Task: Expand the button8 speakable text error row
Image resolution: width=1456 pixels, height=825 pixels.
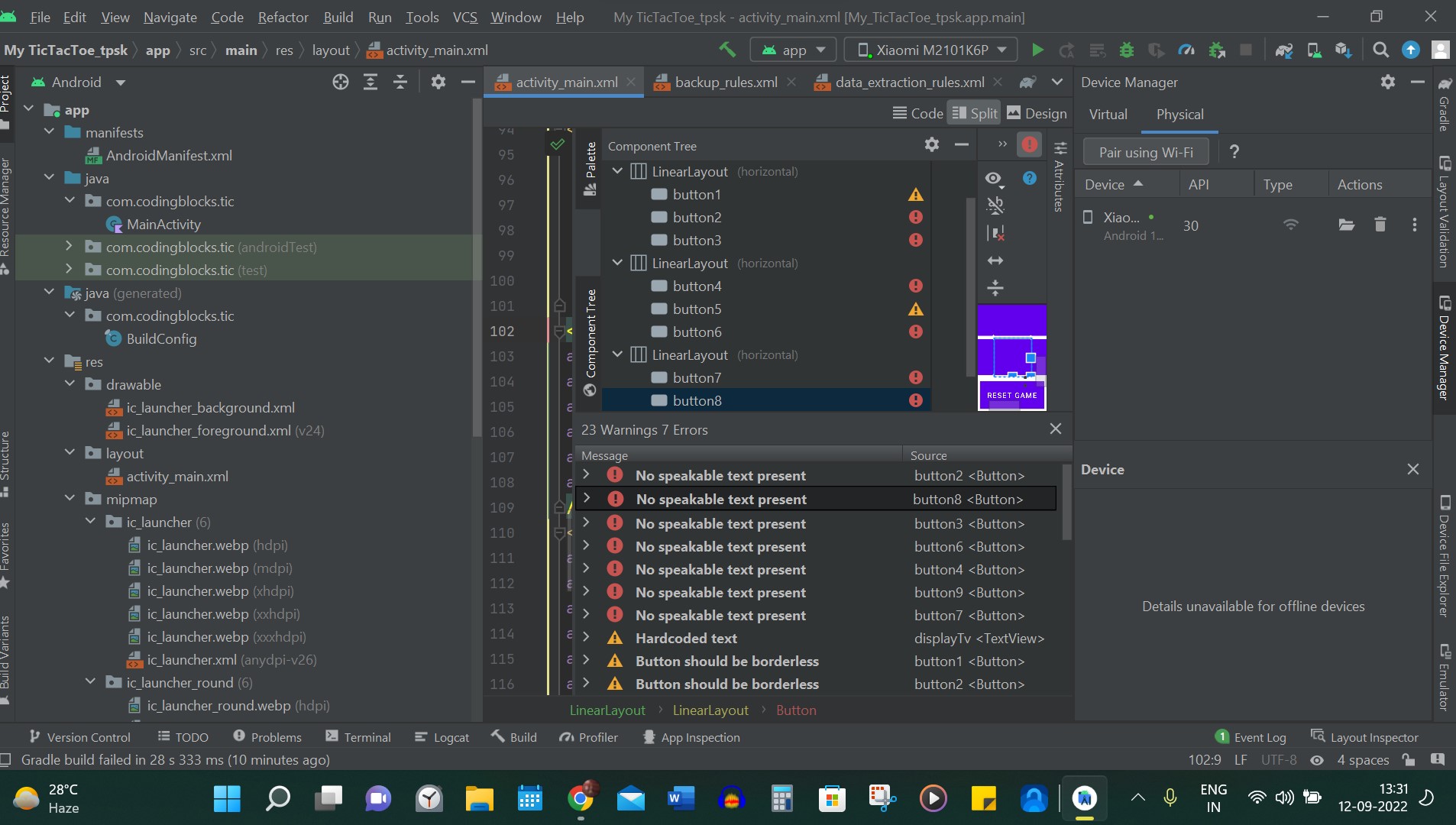Action: tap(586, 499)
